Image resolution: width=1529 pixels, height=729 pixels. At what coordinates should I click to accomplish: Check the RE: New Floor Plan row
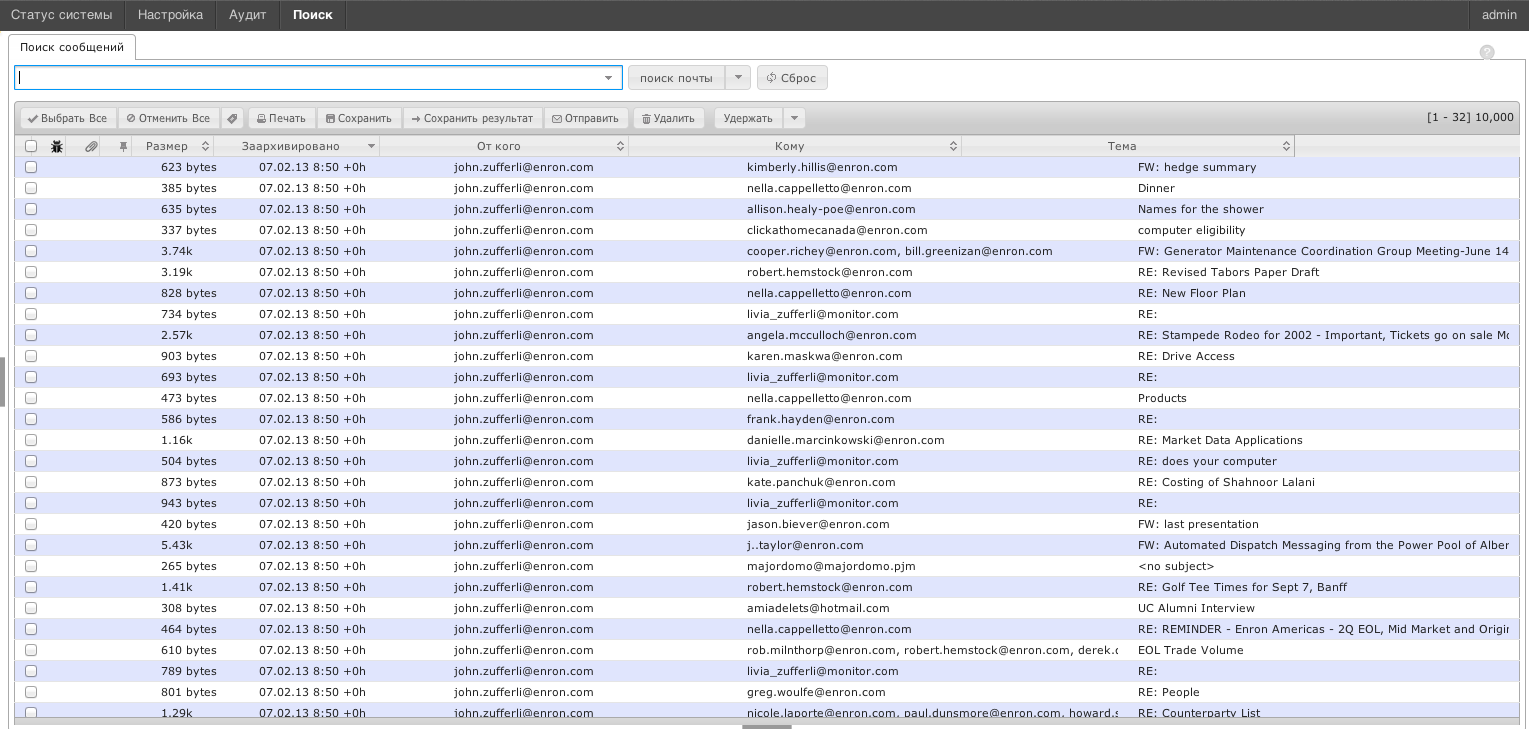click(31, 293)
